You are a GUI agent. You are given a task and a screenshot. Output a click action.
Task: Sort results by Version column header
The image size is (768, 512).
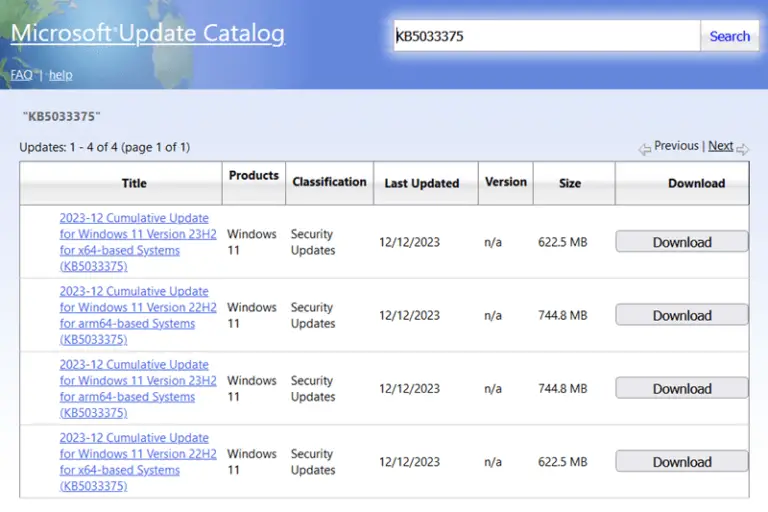tap(505, 182)
